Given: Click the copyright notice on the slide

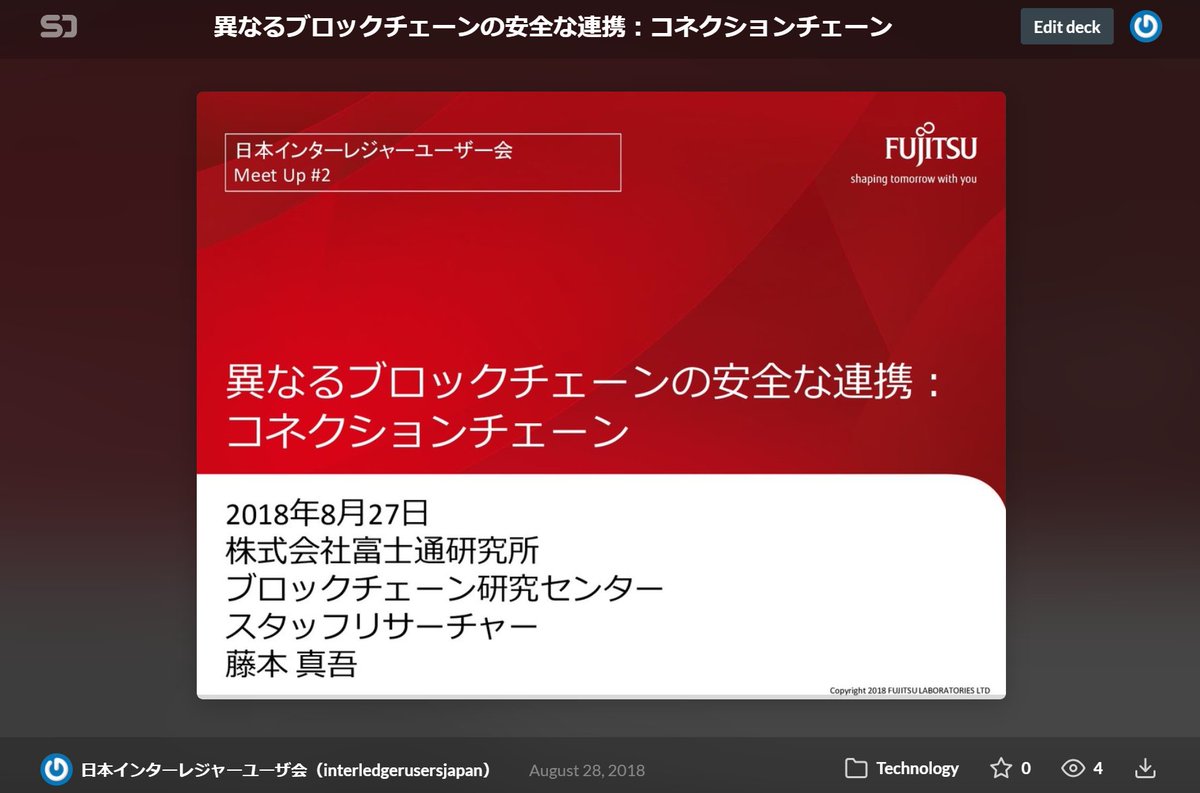Looking at the screenshot, I should tap(909, 689).
